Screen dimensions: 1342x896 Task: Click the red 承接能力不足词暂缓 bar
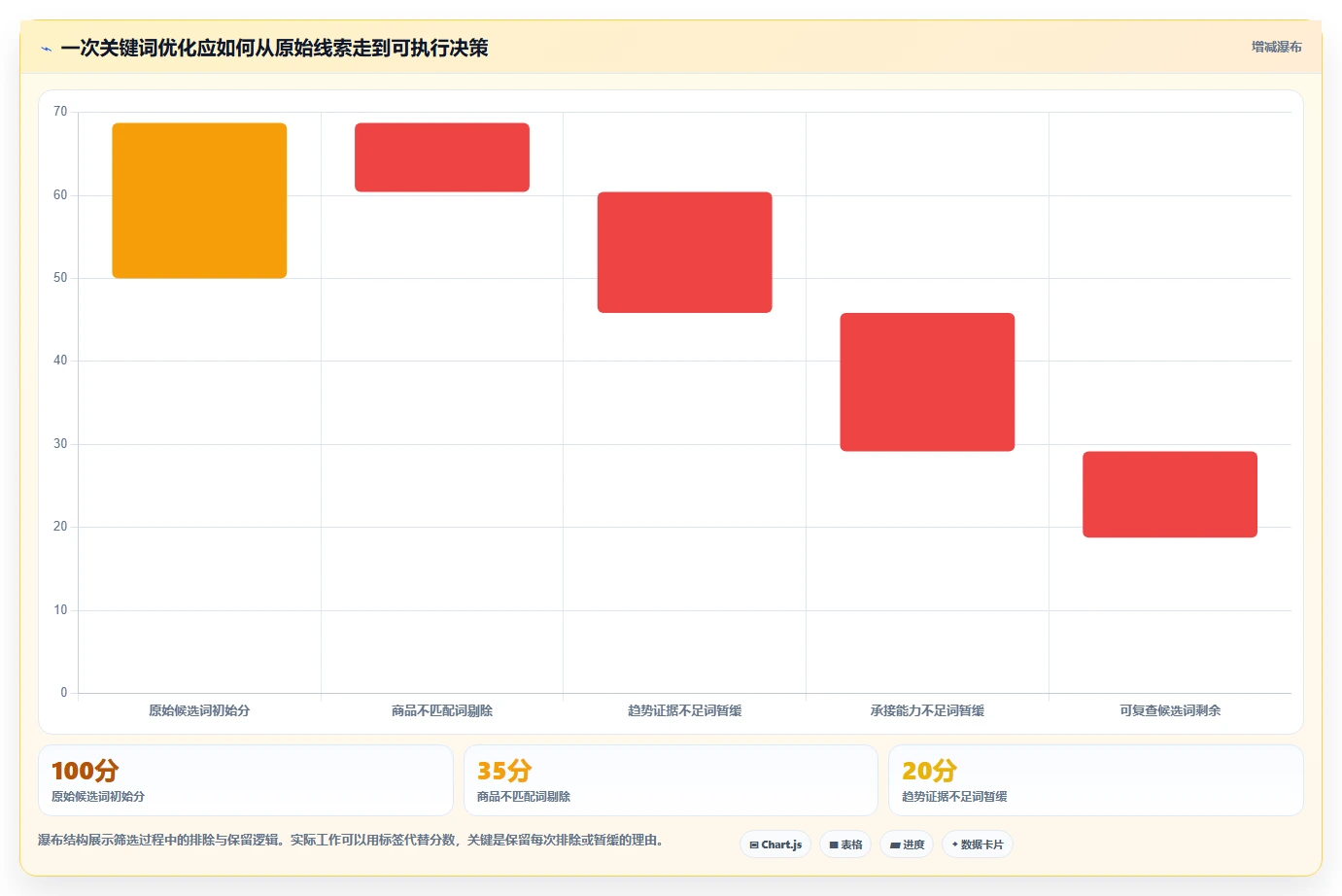(927, 382)
